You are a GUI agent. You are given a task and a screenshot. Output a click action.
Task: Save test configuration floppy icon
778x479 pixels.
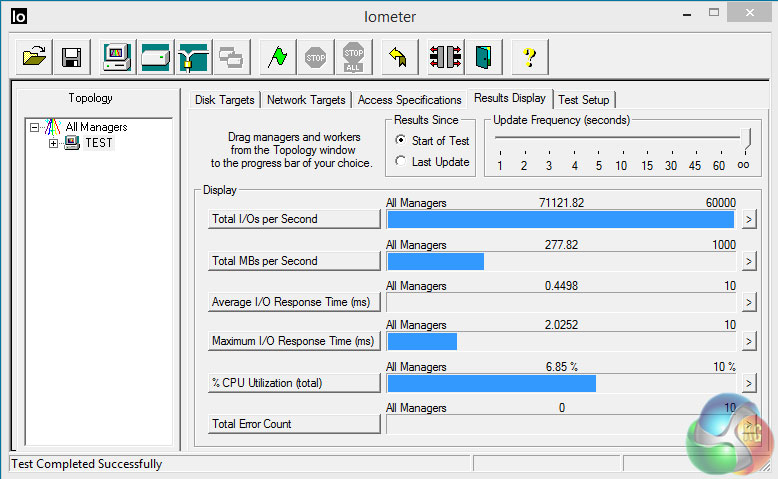pos(71,57)
